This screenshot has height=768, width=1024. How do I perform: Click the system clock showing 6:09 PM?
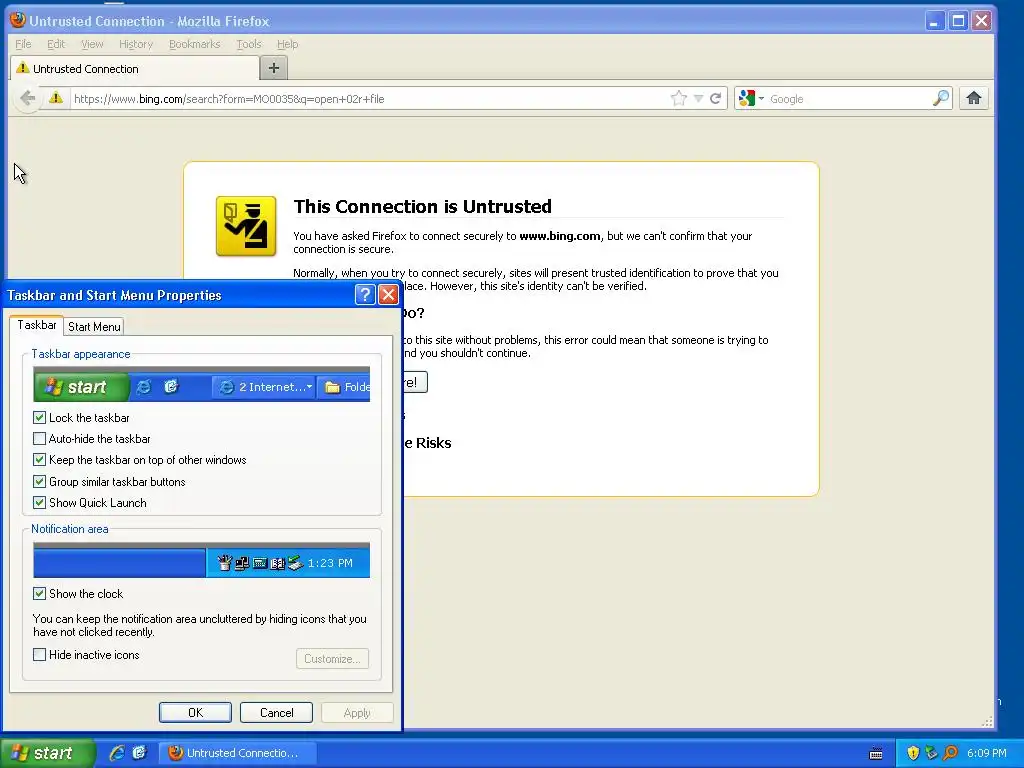click(987, 754)
